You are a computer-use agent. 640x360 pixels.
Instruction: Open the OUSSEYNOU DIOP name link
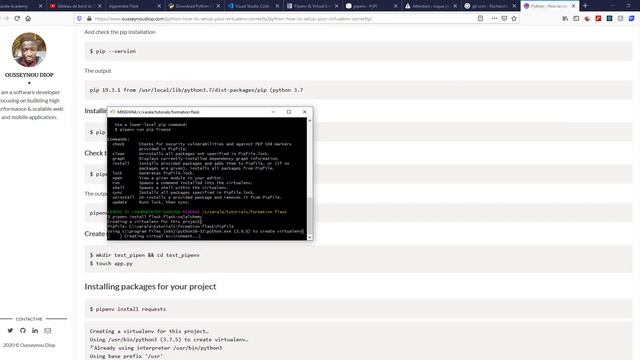(x=29, y=75)
